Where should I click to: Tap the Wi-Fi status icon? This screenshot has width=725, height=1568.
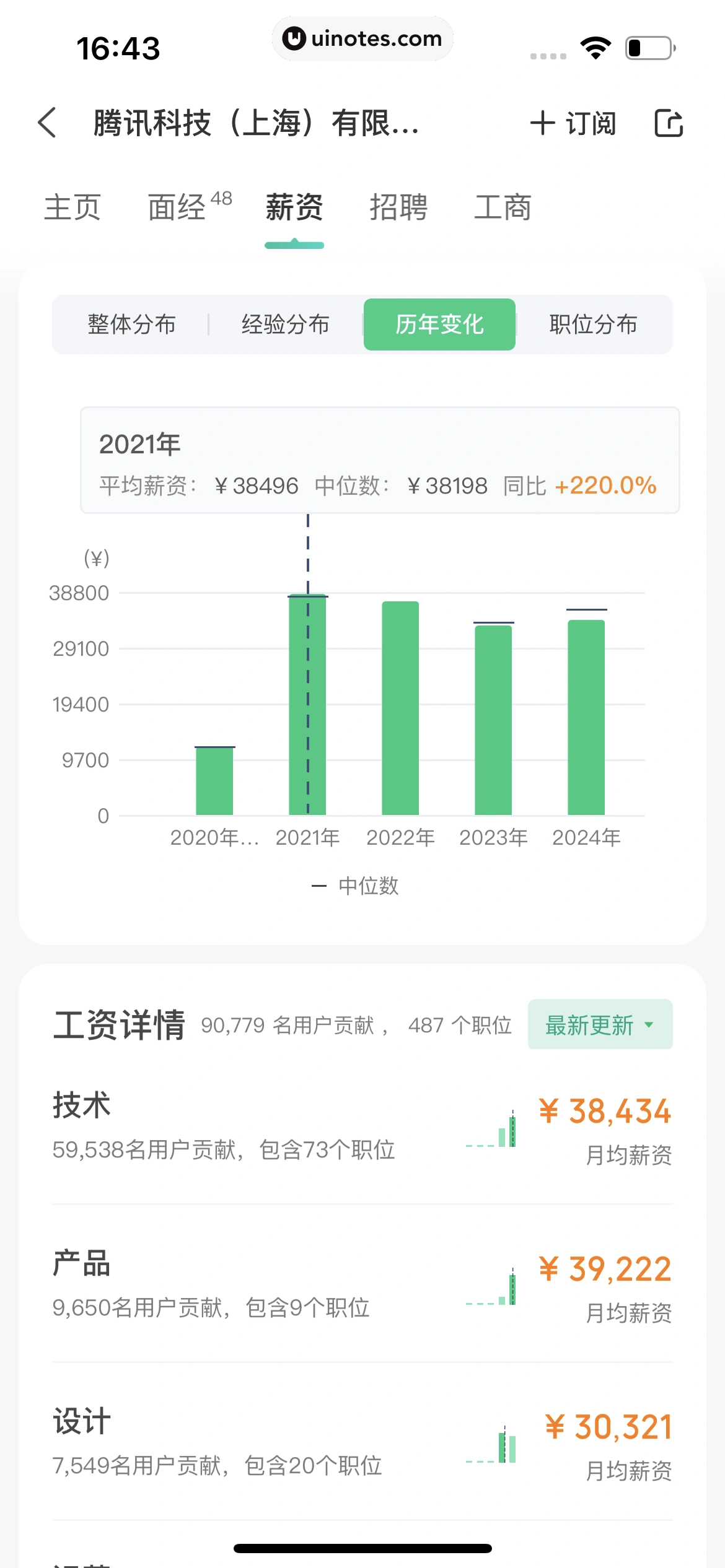(595, 48)
